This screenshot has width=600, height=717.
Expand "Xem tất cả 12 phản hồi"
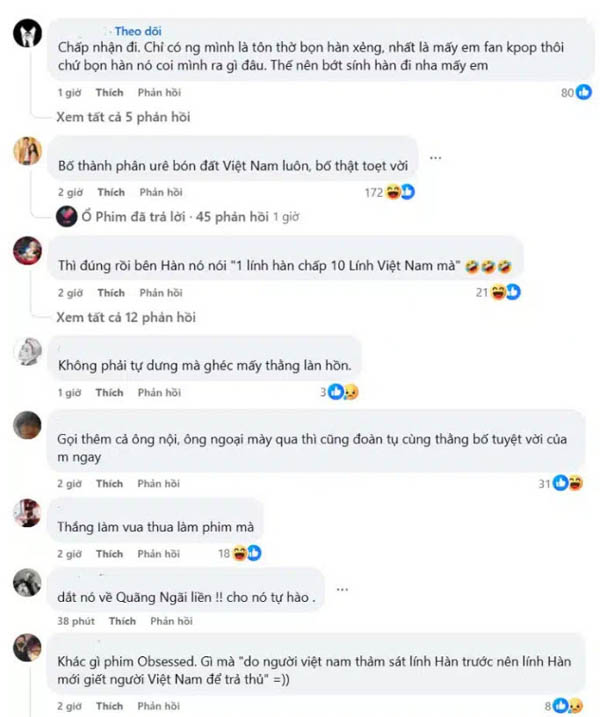pyautogui.click(x=126, y=317)
